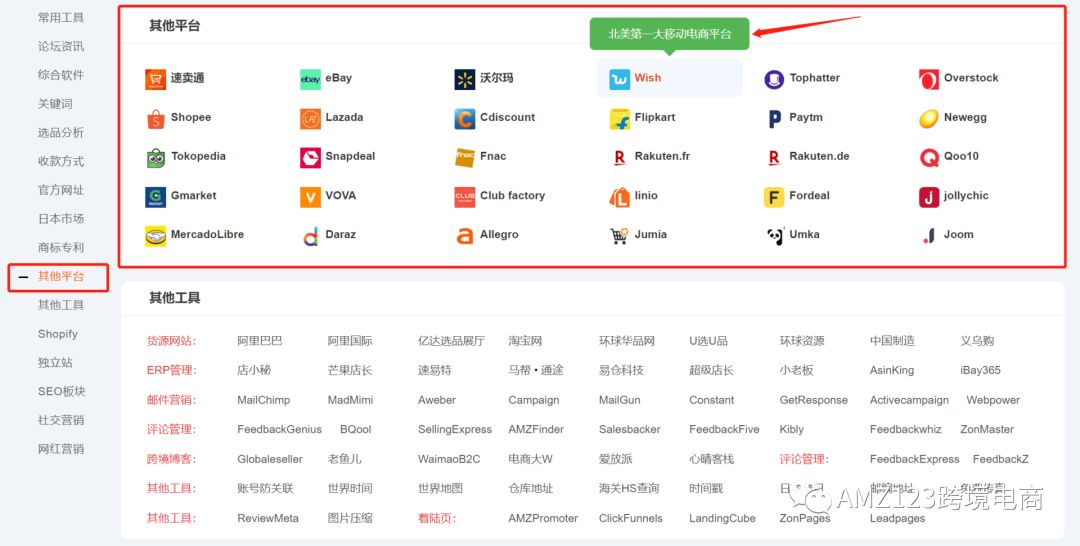The height and width of the screenshot is (546, 1080).
Task: Click the Newegg yellow egg icon
Action: [928, 118]
